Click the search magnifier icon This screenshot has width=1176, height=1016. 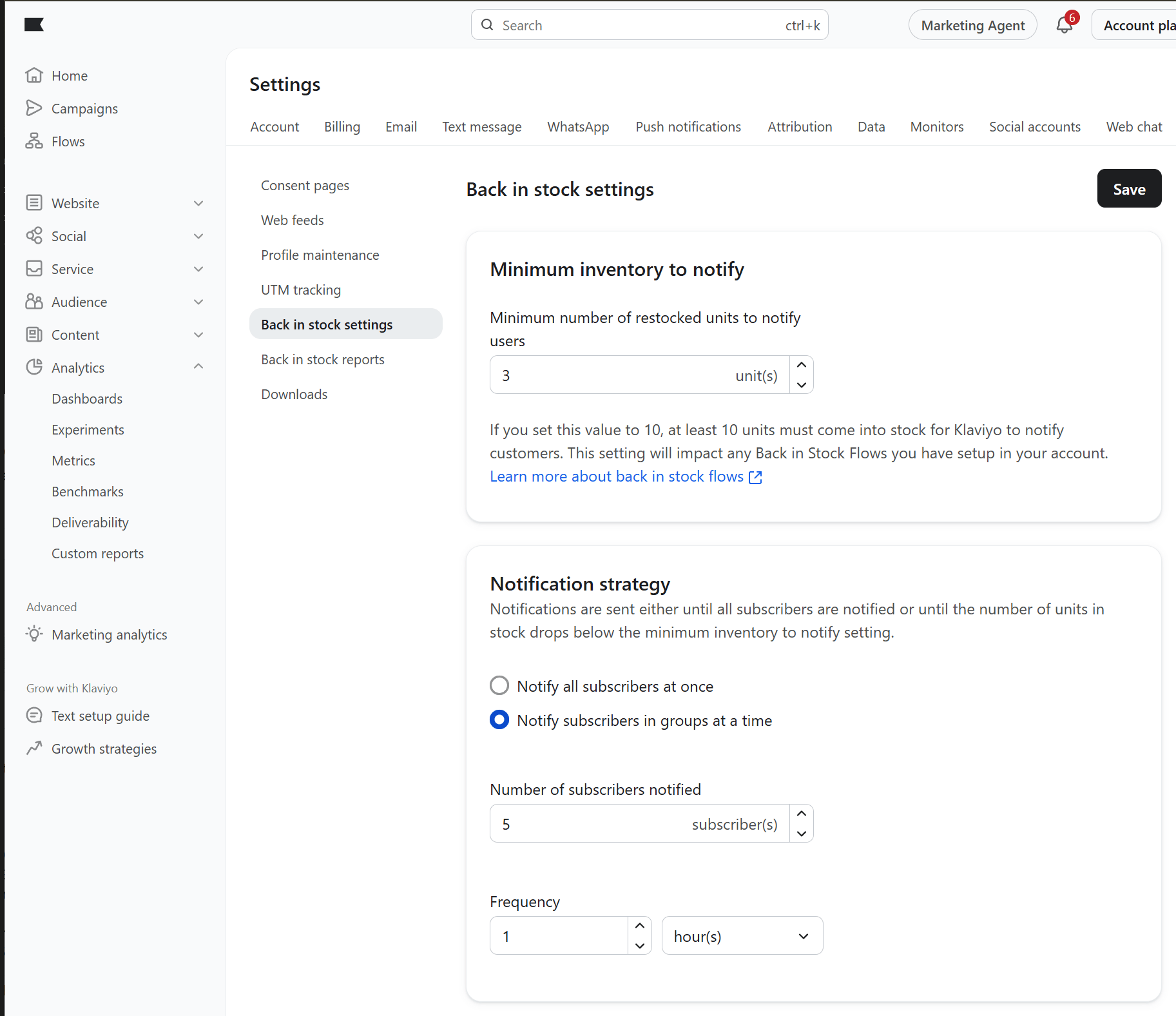point(488,25)
